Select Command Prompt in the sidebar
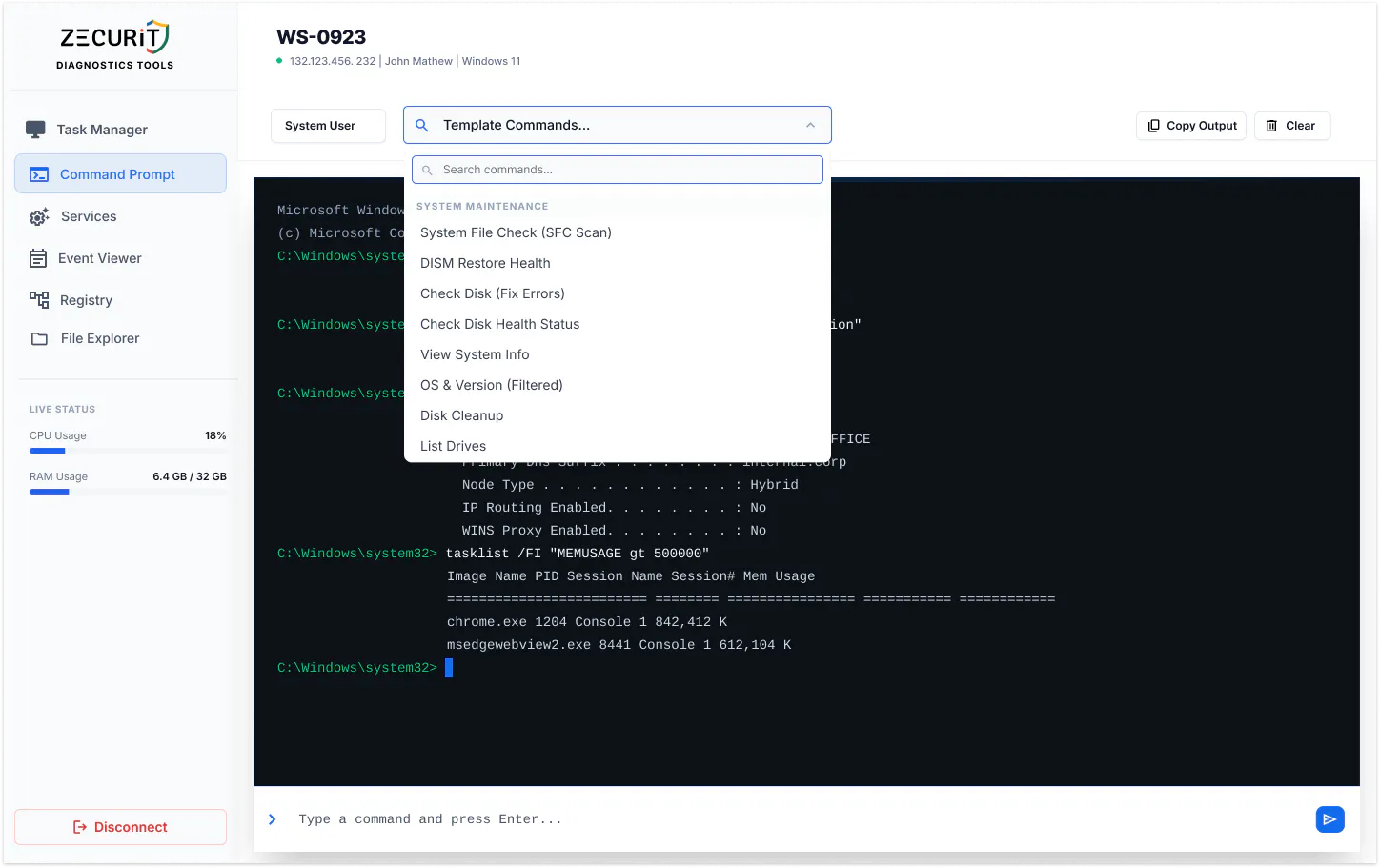 [x=120, y=173]
